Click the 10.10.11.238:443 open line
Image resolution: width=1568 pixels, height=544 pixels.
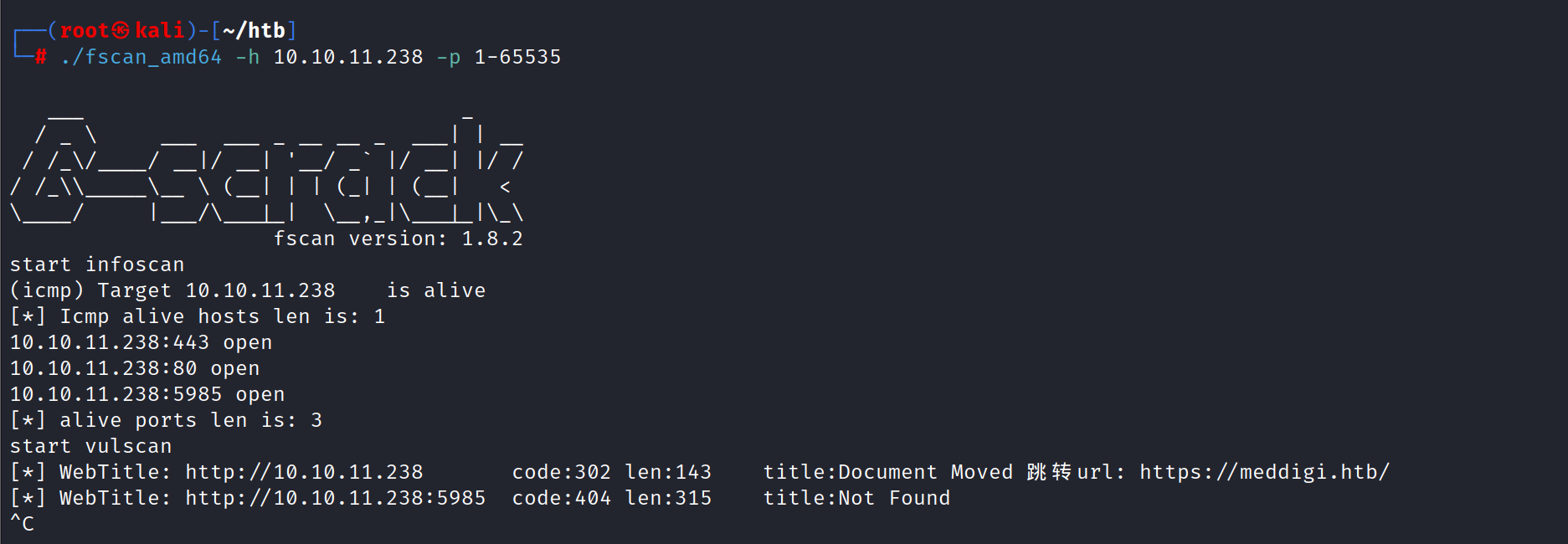point(141,342)
